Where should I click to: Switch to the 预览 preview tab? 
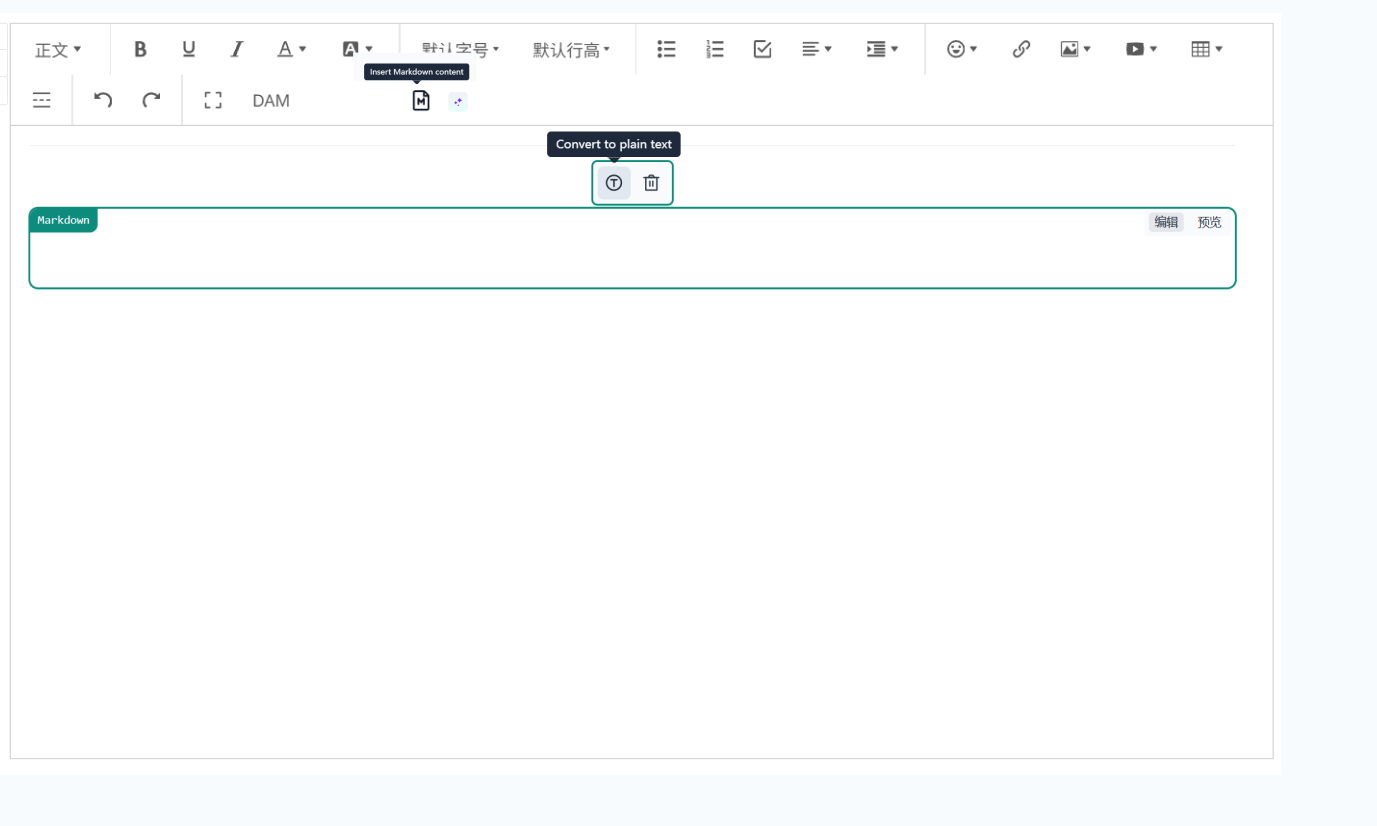tap(1209, 222)
